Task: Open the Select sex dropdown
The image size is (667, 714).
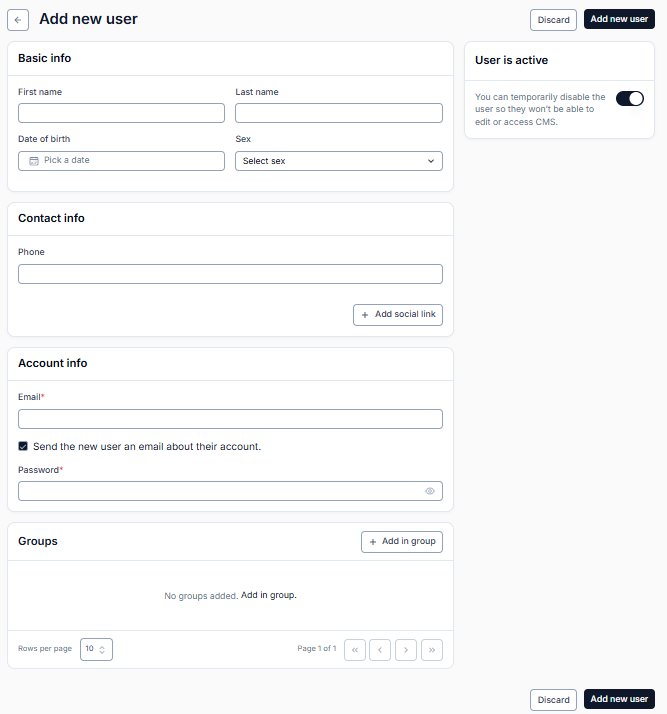Action: pyautogui.click(x=339, y=161)
